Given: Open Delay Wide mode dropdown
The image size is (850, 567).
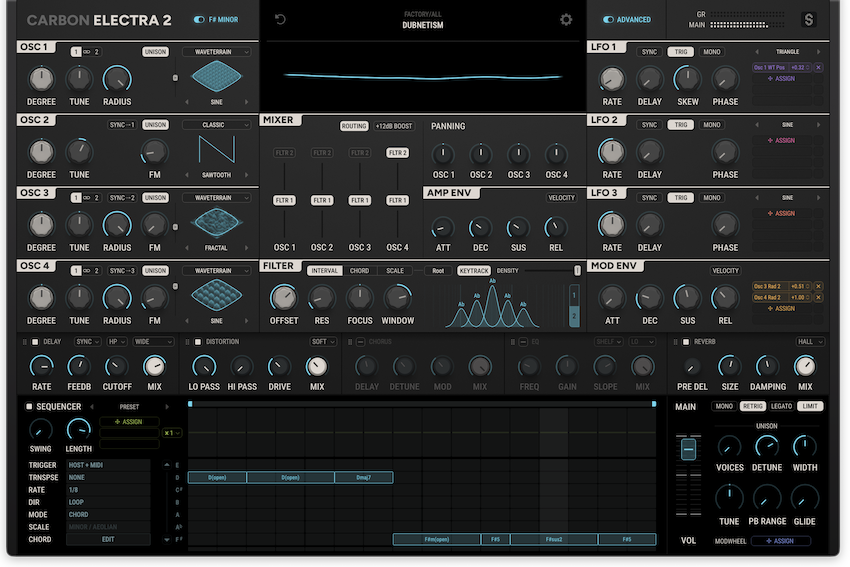Looking at the screenshot, I should point(153,342).
